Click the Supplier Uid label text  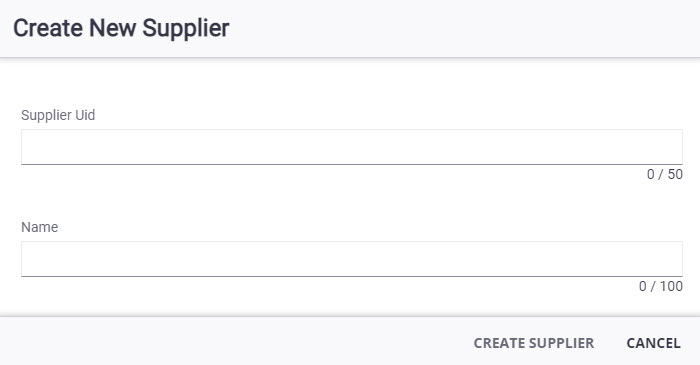click(58, 115)
